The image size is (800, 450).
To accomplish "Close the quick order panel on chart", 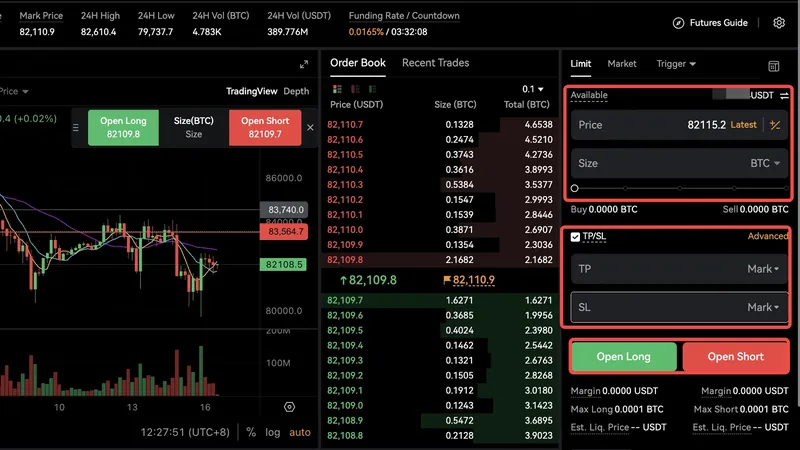I will (310, 128).
